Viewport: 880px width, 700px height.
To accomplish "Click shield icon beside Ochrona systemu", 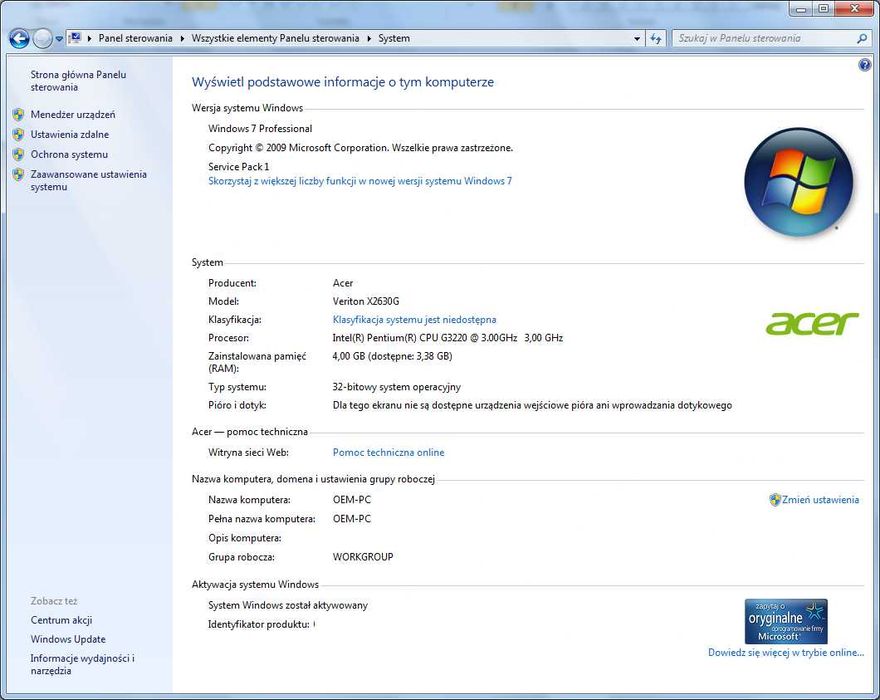I will point(19,155).
